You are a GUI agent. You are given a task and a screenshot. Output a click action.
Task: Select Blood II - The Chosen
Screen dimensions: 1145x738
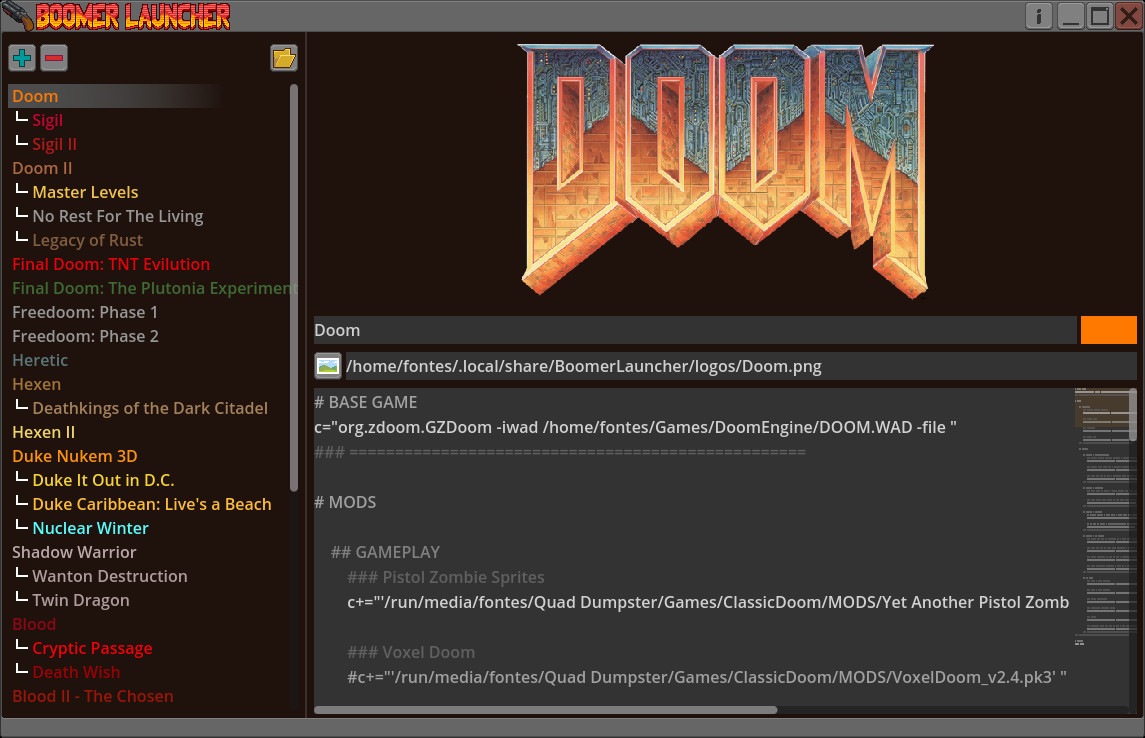click(92, 695)
